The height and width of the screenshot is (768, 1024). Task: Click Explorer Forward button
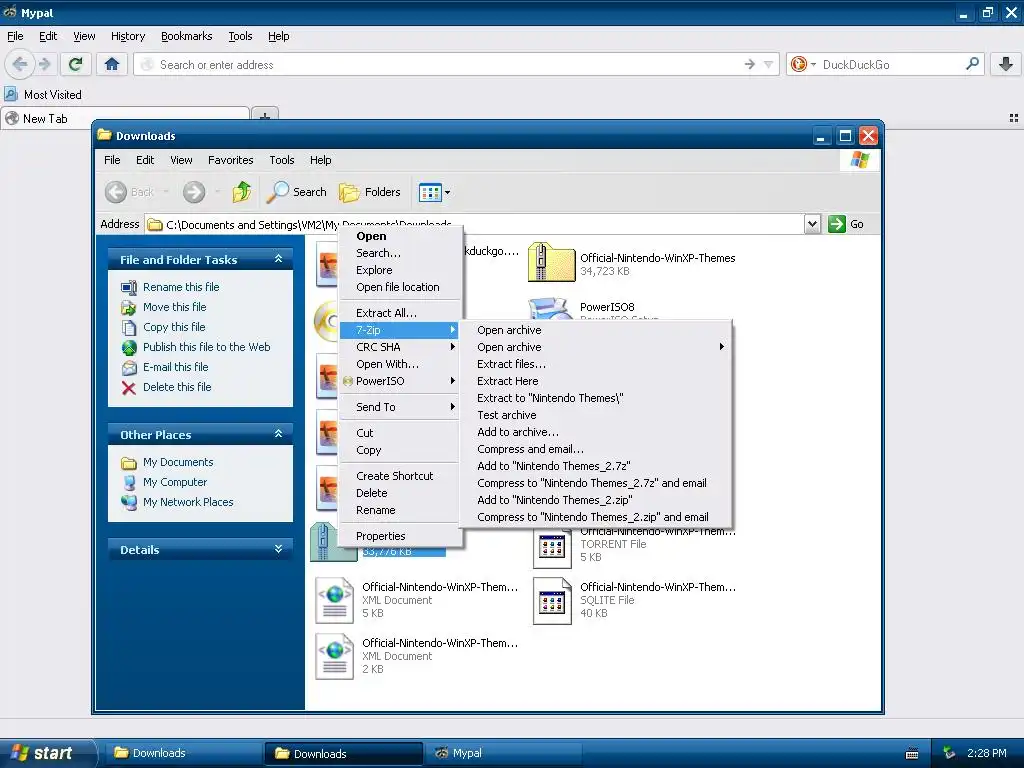coord(194,192)
